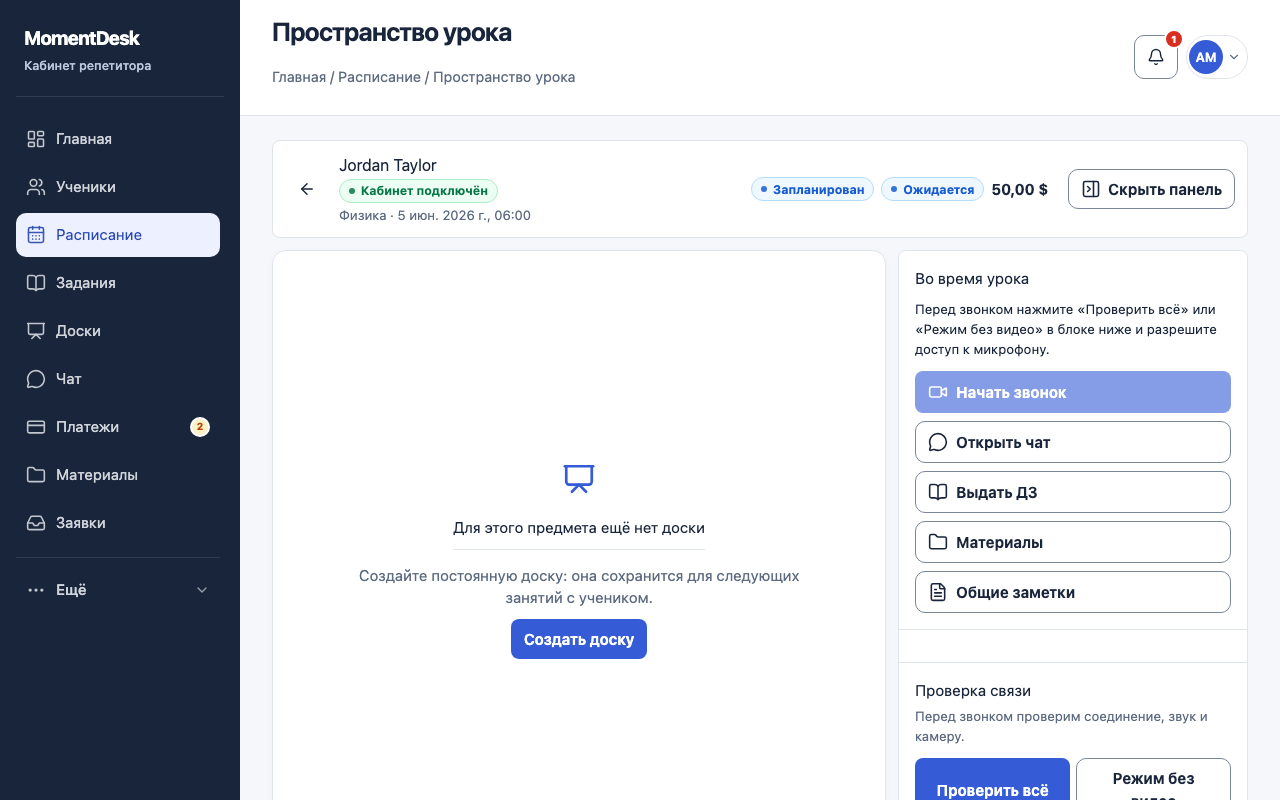This screenshot has height=800, width=1280.
Task: Select Задания in the sidebar
Action: tap(118, 283)
